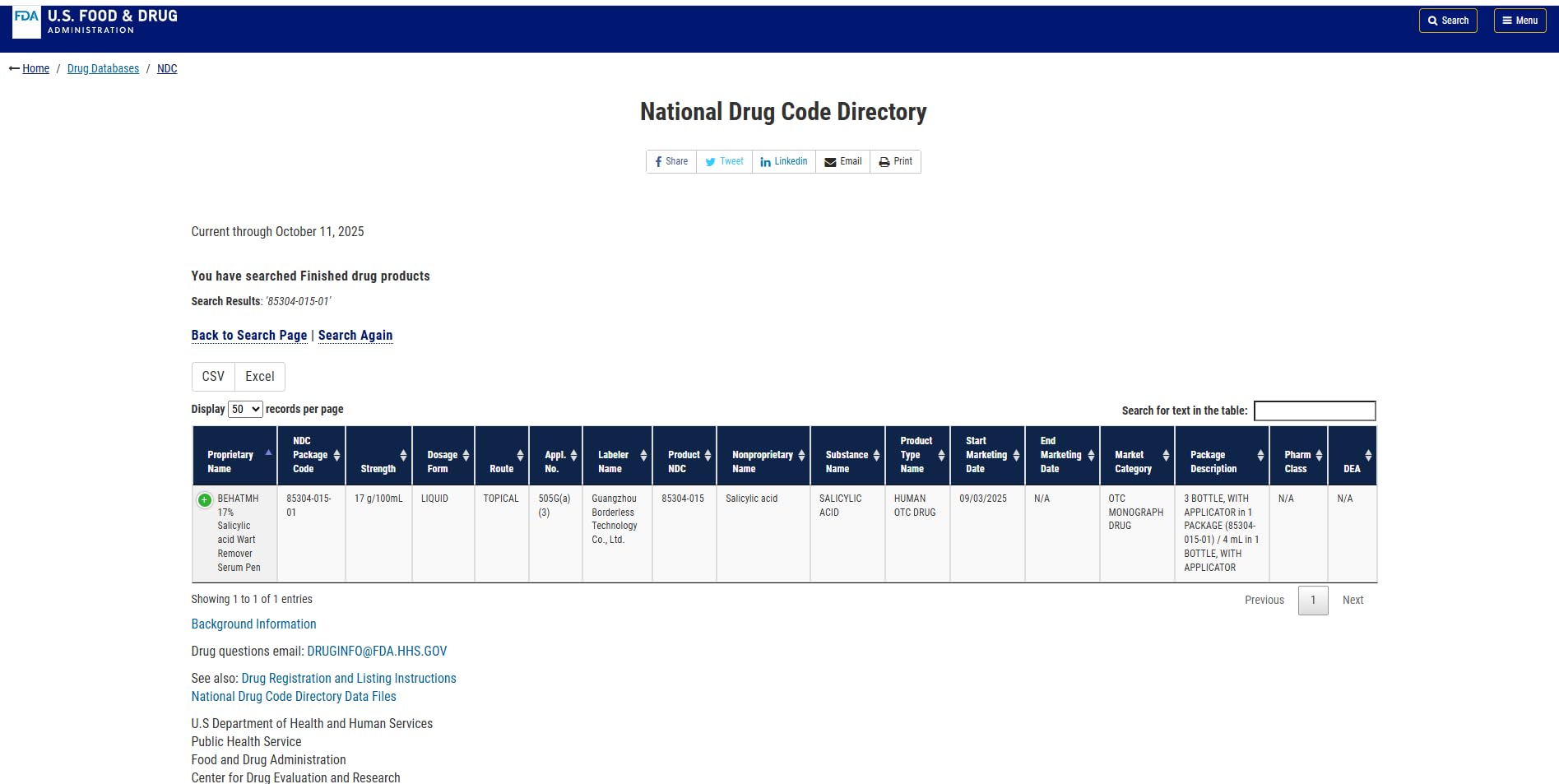Expand row details with green plus icon

[205, 499]
